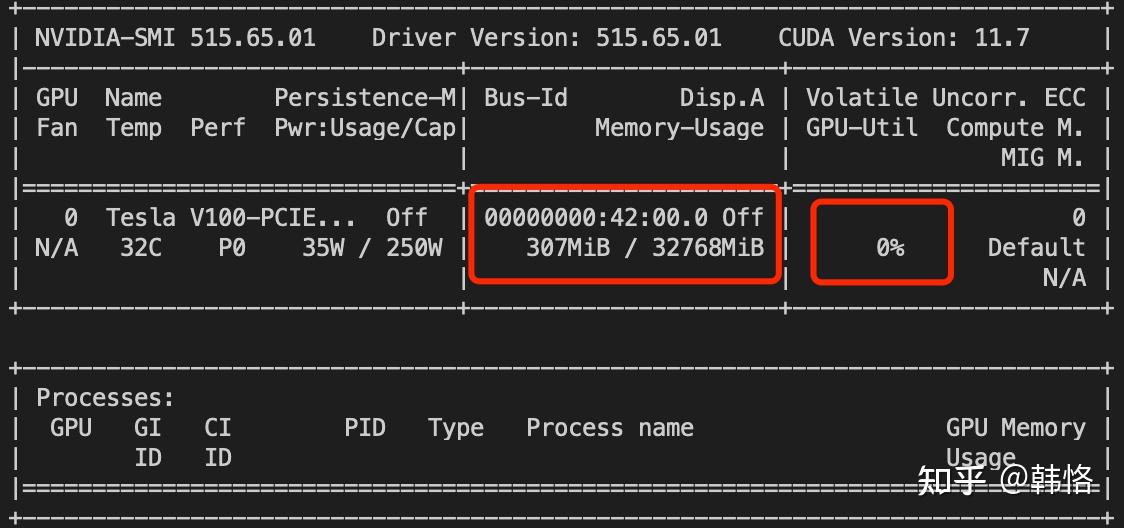
Task: Click the PID column header
Action: click(365, 428)
